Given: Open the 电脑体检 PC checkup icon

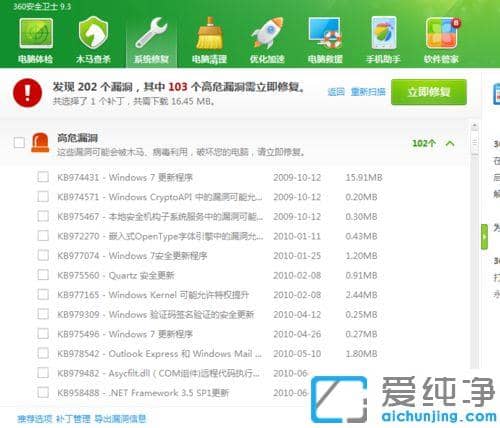Looking at the screenshot, I should point(36,41).
